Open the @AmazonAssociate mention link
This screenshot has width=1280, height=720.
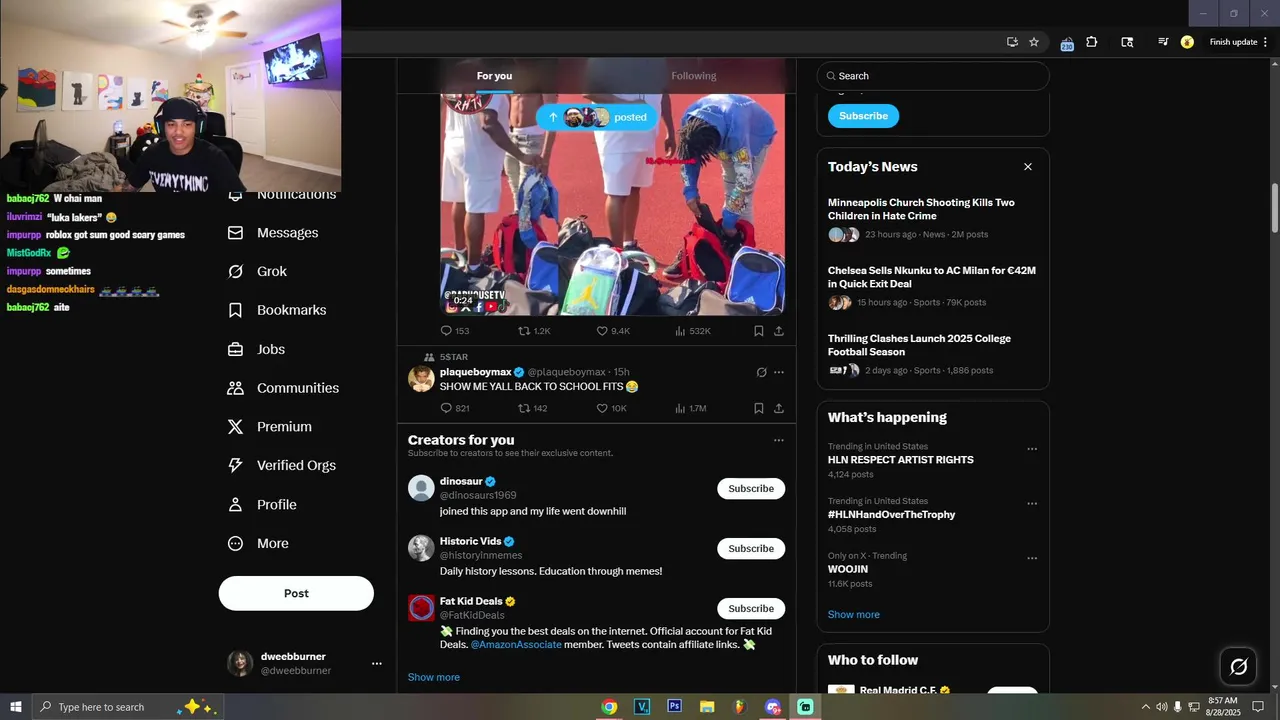pyautogui.click(x=516, y=645)
